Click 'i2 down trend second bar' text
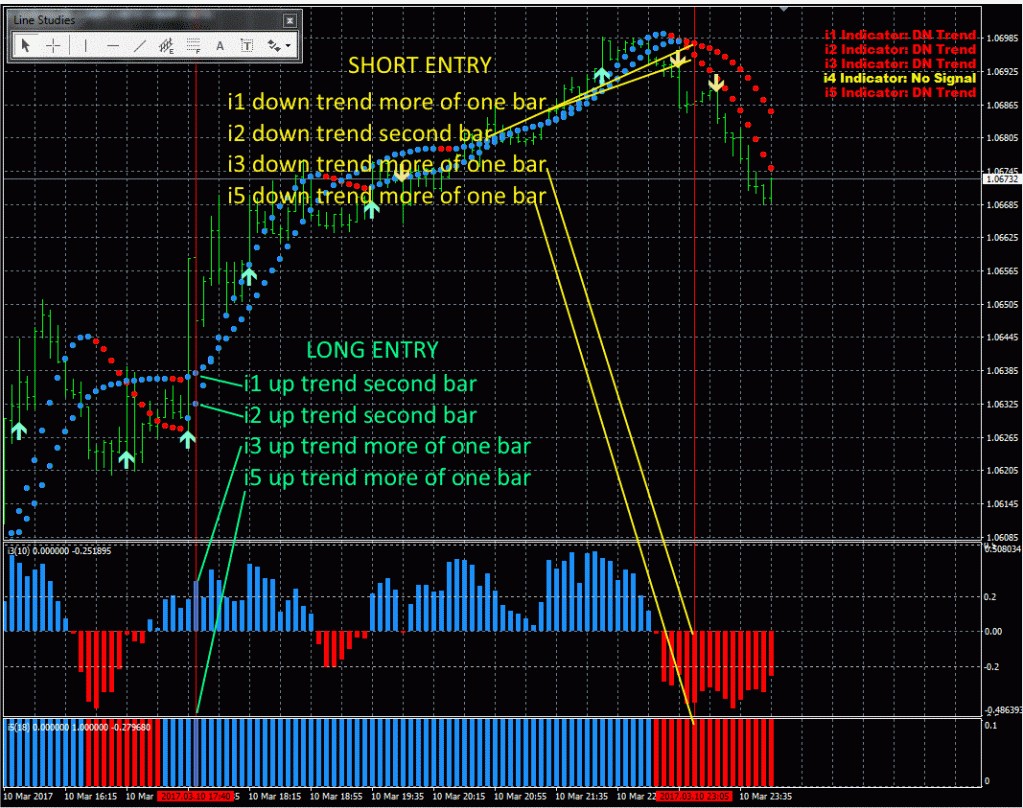Image resolution: width=1023 pixels, height=808 pixels. pos(359,133)
